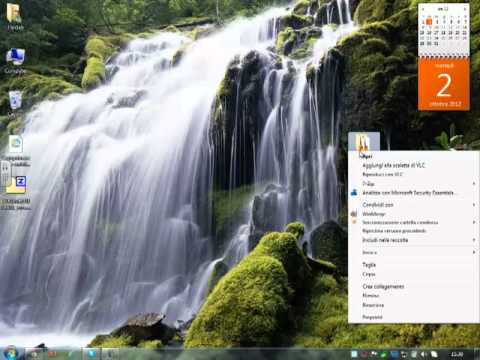The image size is (480, 360).
Task: Click the Windows Start orb
Action: coord(11,353)
